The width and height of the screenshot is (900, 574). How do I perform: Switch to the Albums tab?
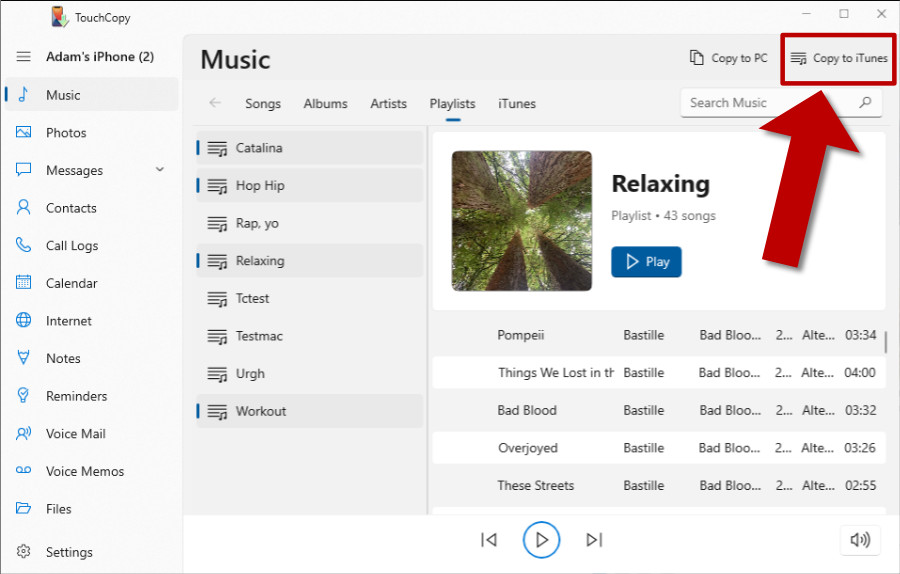click(325, 104)
